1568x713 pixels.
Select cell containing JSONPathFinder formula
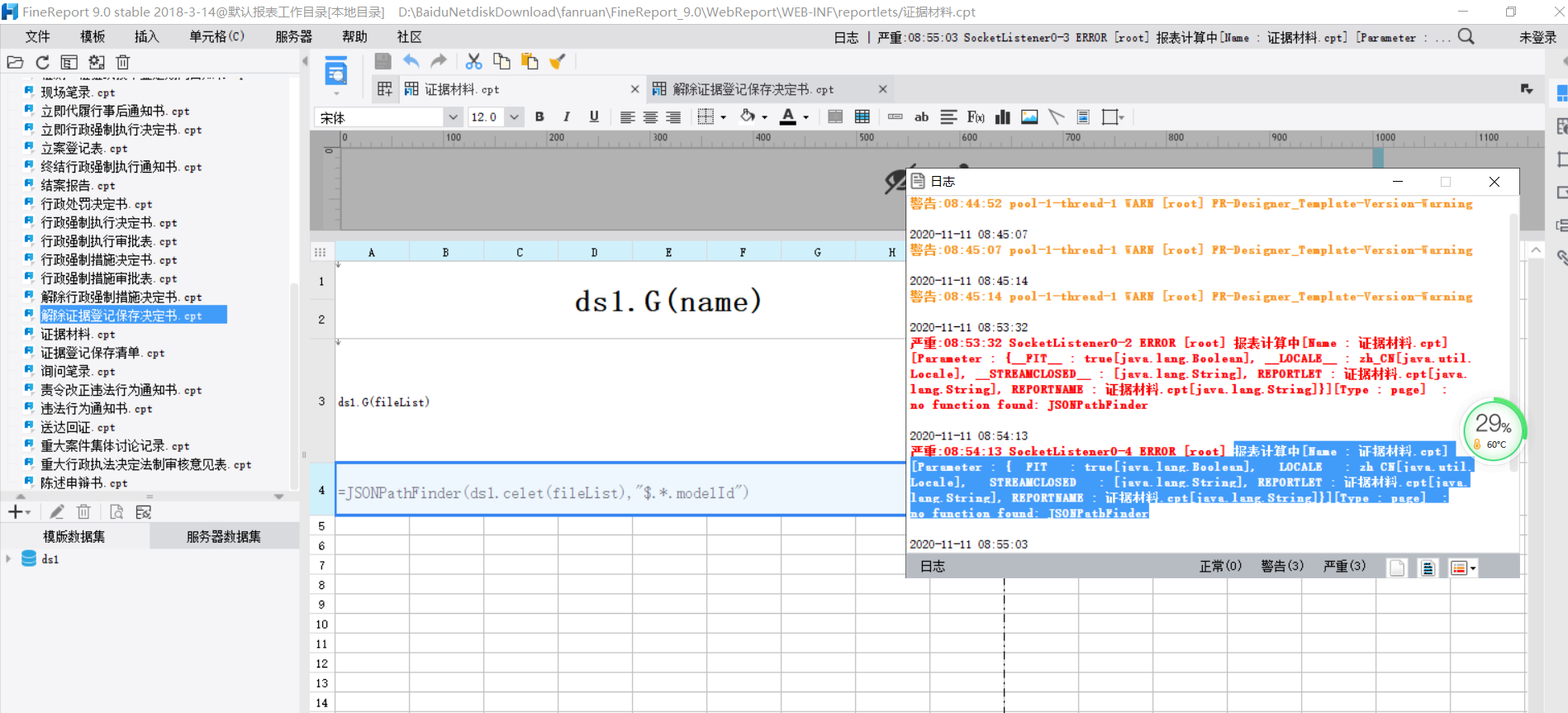pyautogui.click(x=620, y=491)
